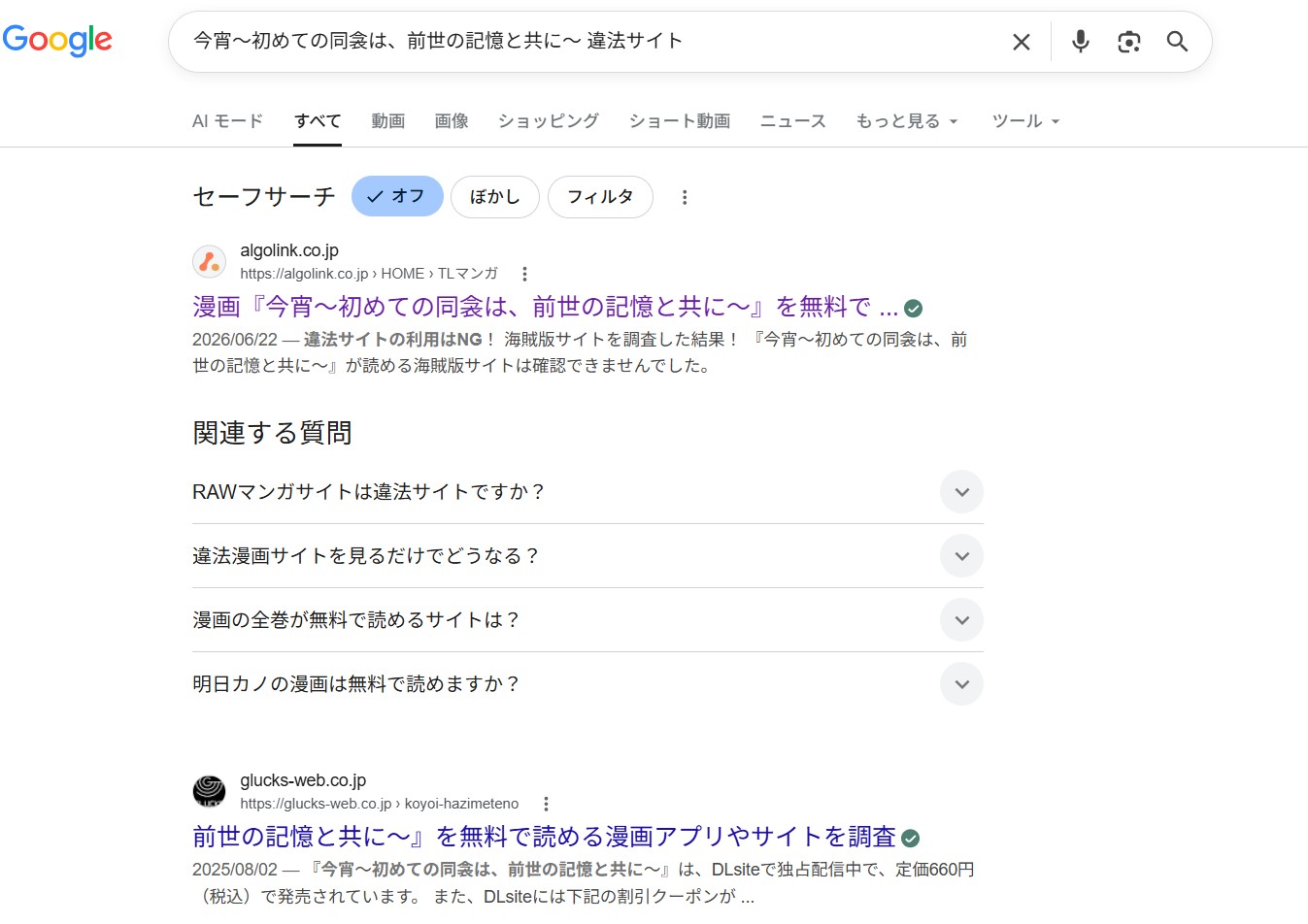
Task: Click the 関連する質問 heading
Action: point(272,433)
